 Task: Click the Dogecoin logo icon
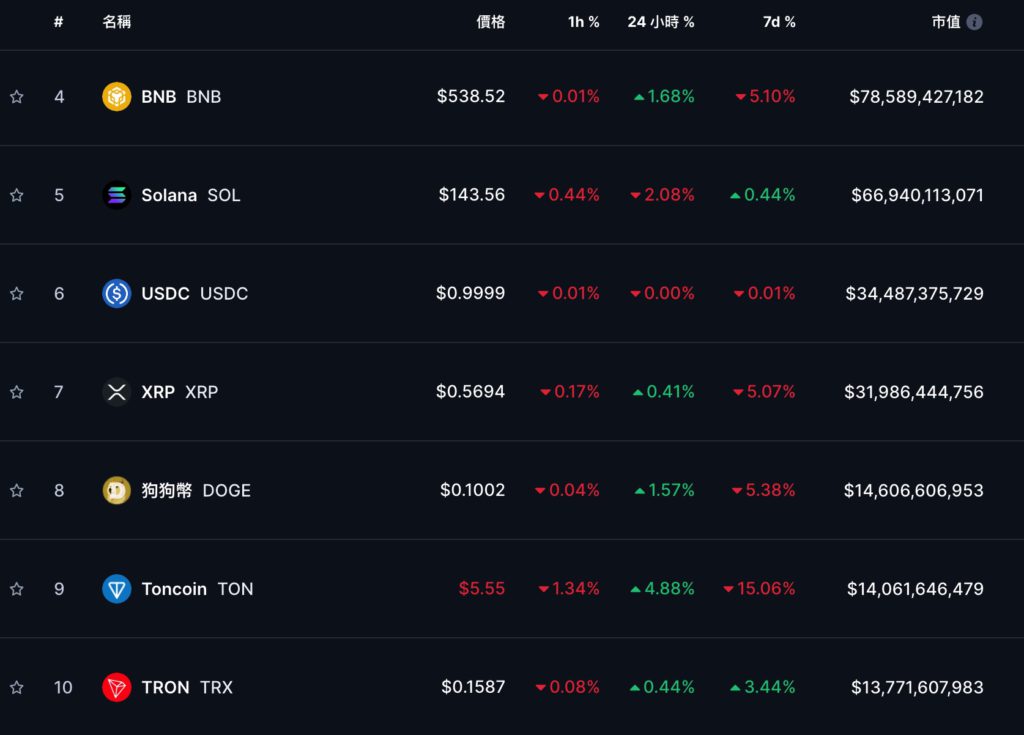coord(117,490)
